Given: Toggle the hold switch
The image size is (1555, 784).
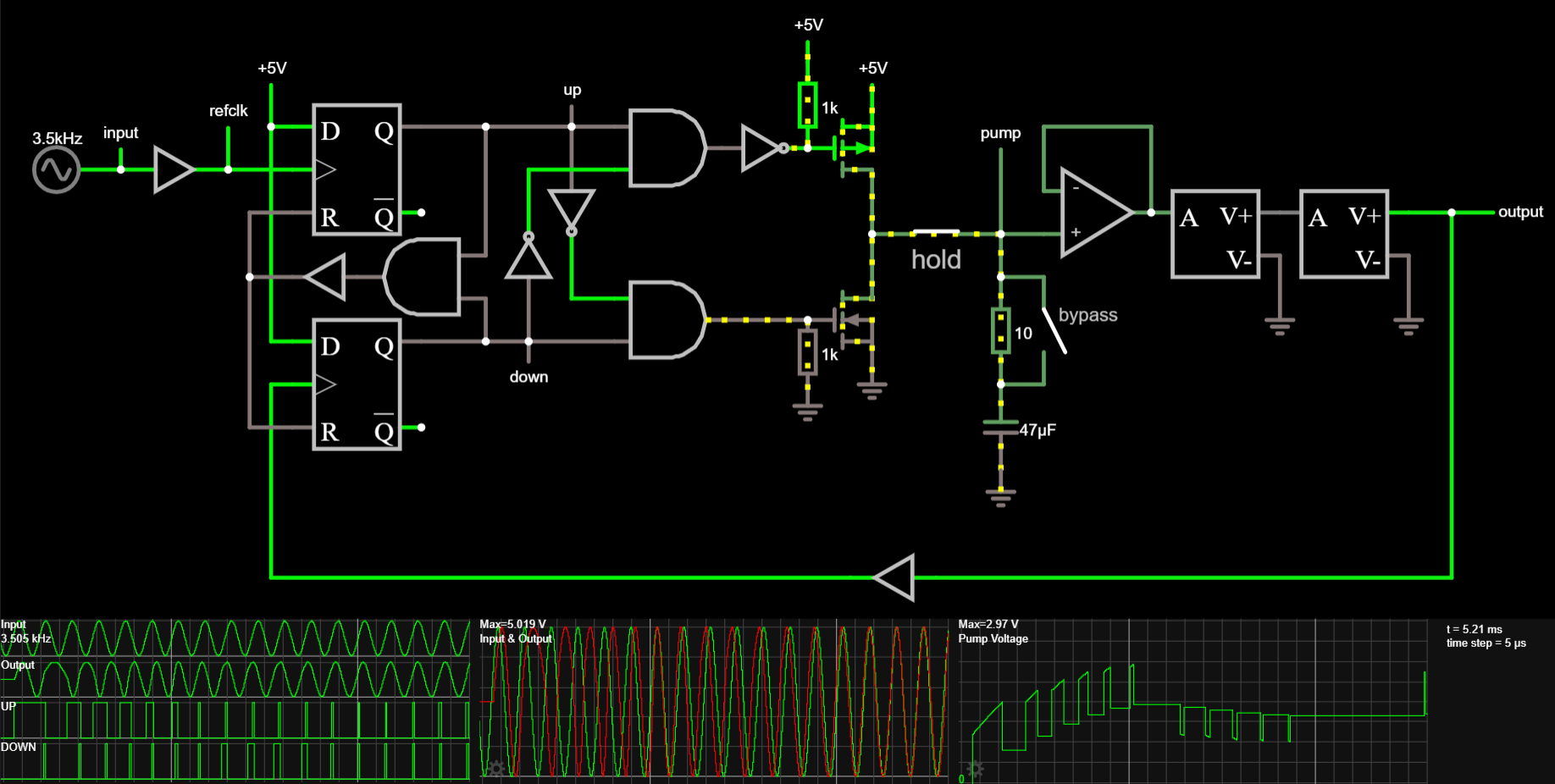Looking at the screenshot, I should coord(936,233).
